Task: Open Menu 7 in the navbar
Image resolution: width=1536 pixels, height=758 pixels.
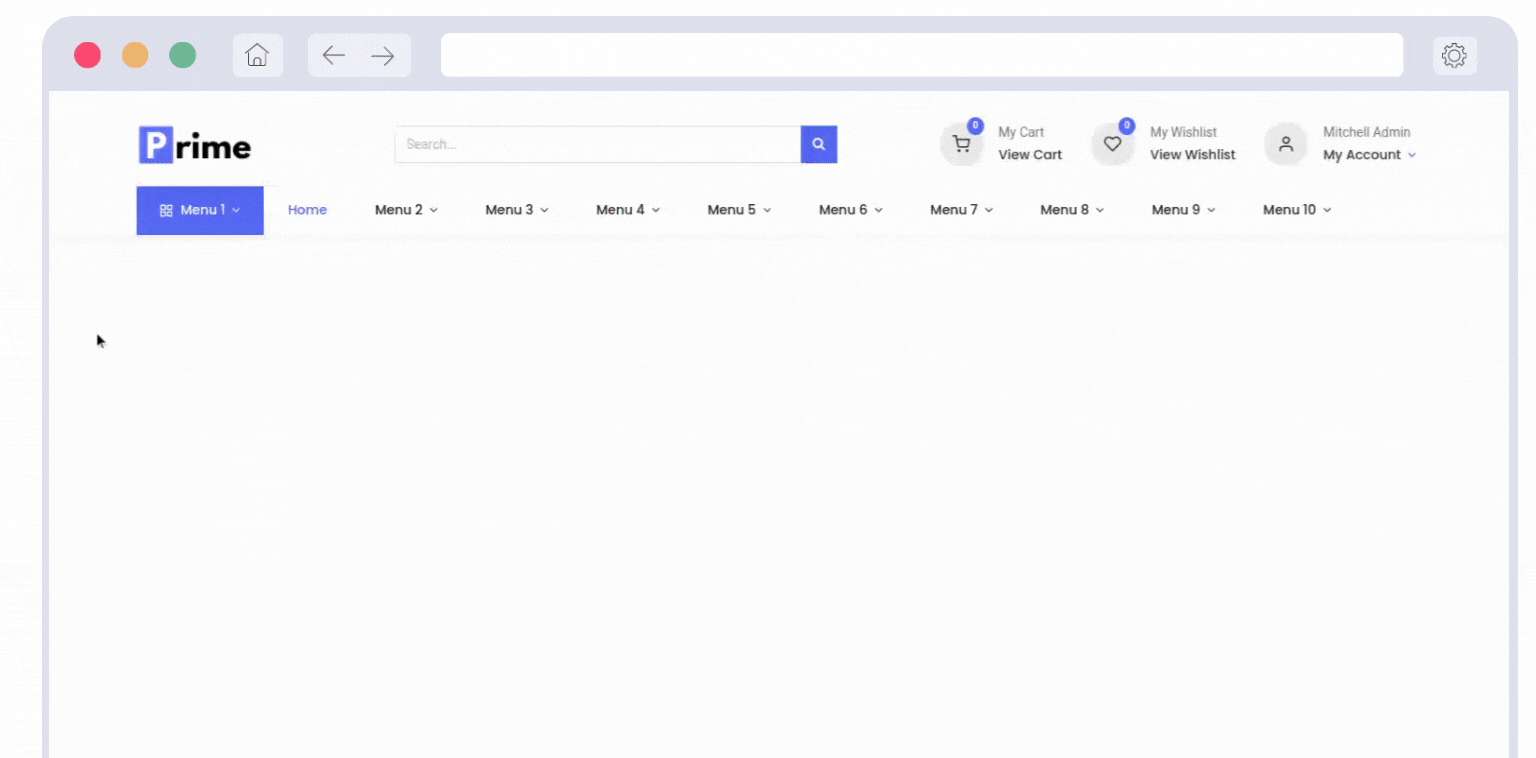Action: pyautogui.click(x=961, y=210)
